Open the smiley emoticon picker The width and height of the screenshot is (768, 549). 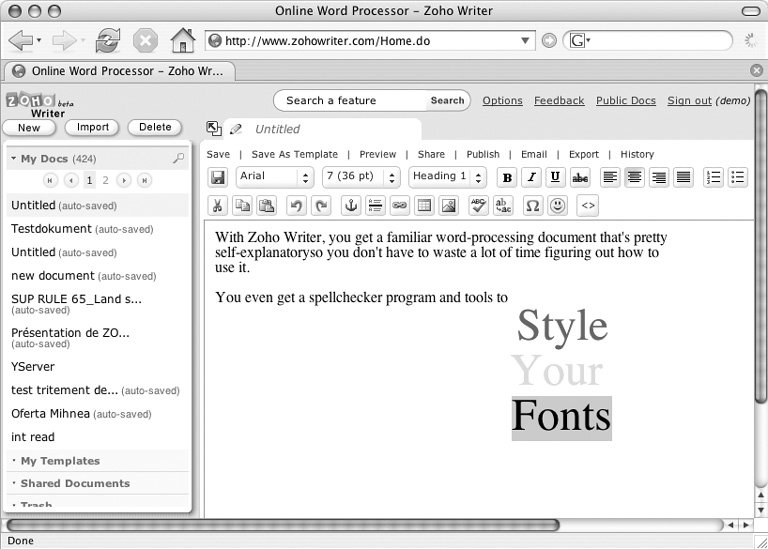[x=557, y=205]
